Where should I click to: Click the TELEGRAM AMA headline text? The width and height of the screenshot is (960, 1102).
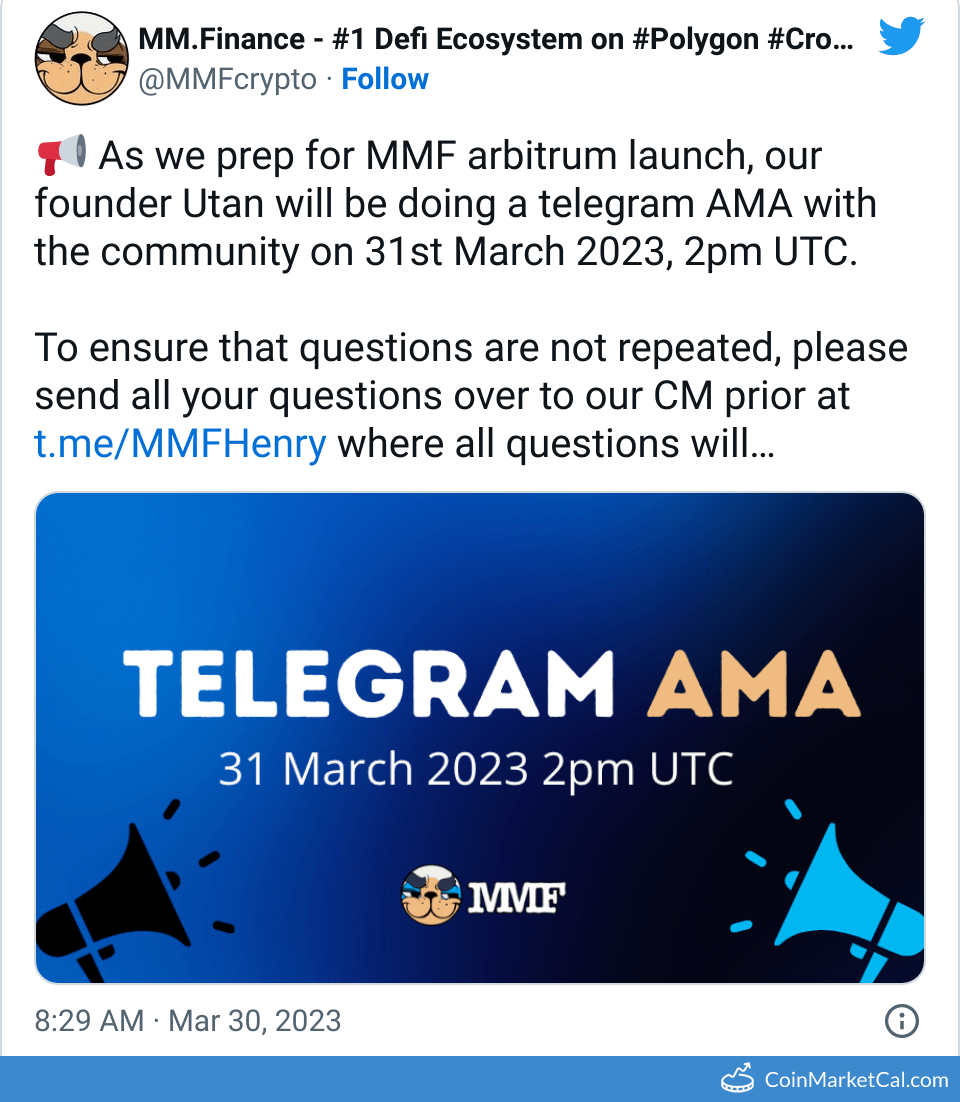click(491, 683)
